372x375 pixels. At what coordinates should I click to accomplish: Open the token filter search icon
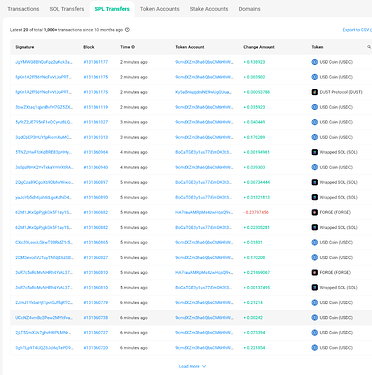pyautogui.click(x=369, y=47)
